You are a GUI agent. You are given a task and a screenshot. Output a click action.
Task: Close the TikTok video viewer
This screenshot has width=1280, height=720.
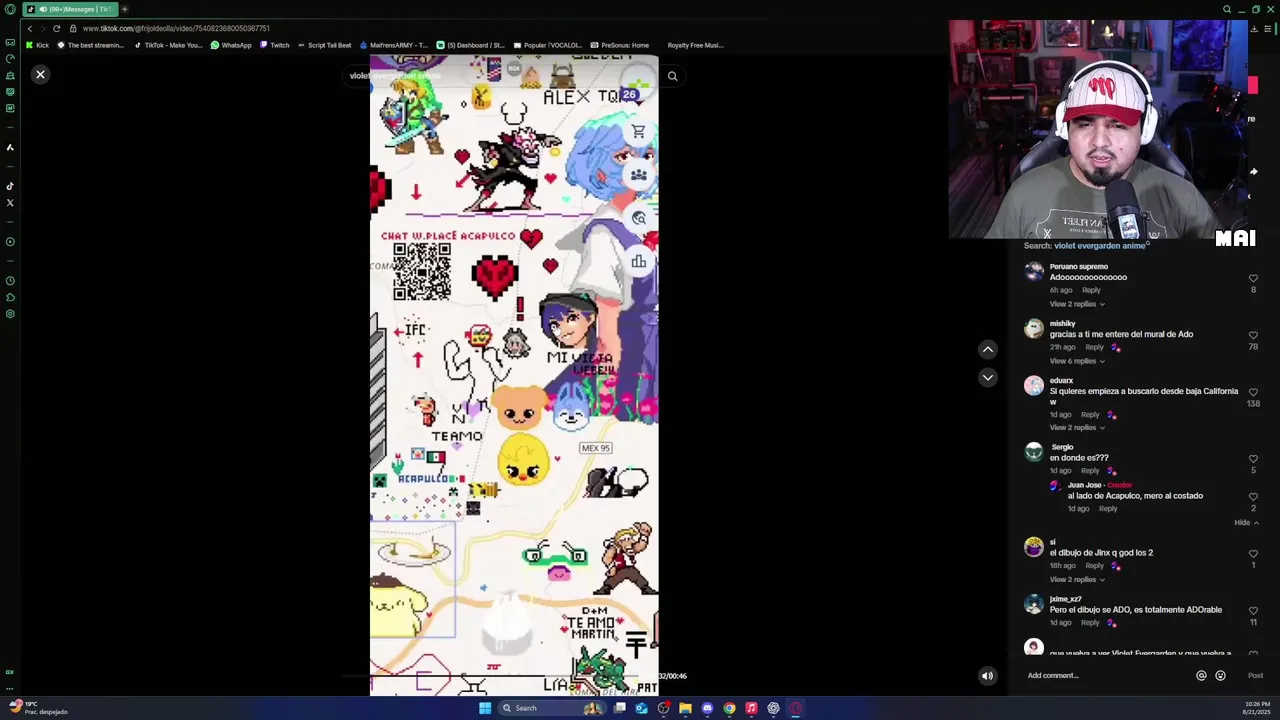point(40,75)
